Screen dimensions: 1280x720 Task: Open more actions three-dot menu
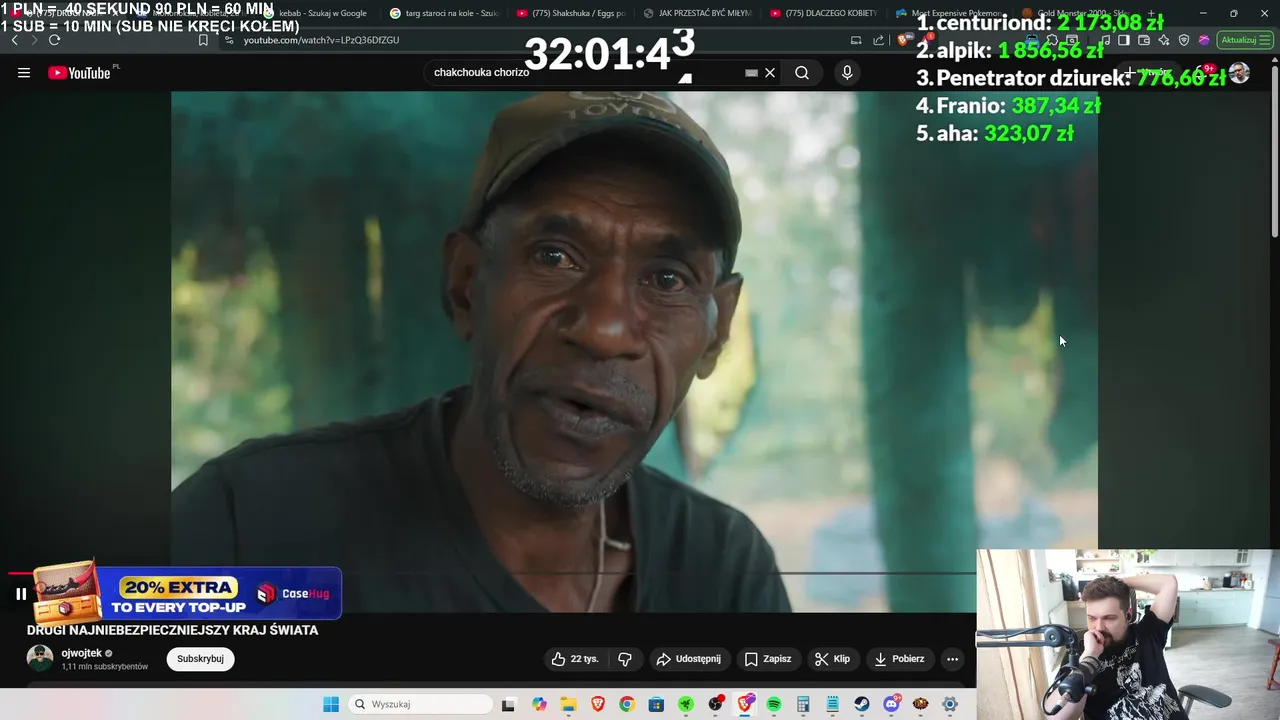click(x=952, y=659)
